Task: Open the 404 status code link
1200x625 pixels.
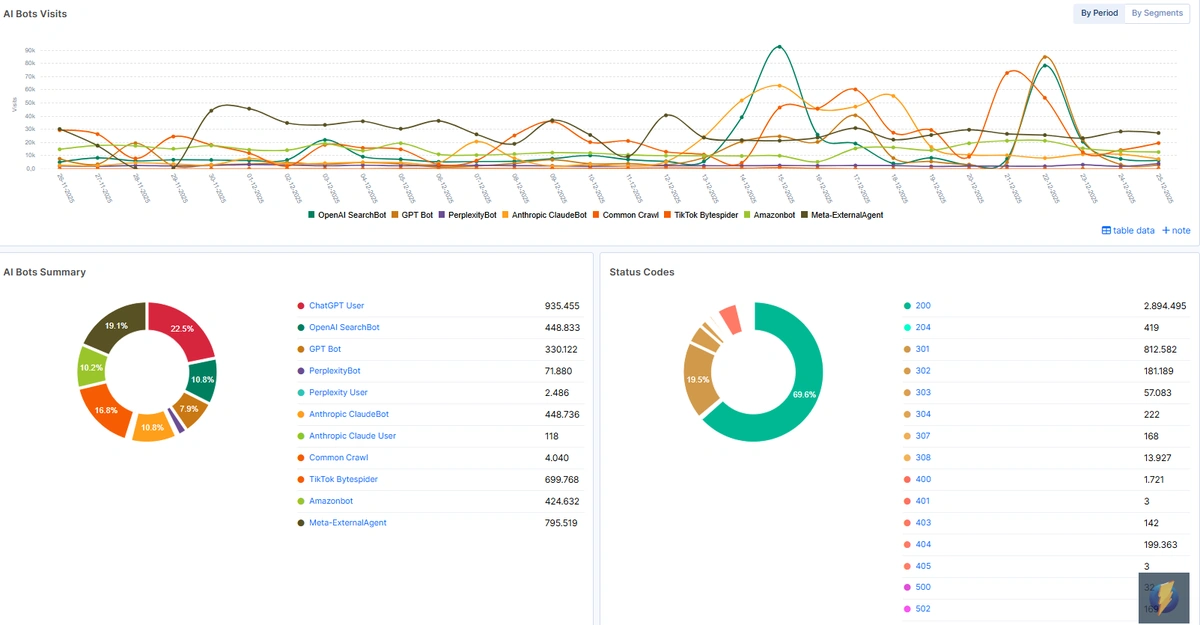Action: click(x=922, y=545)
